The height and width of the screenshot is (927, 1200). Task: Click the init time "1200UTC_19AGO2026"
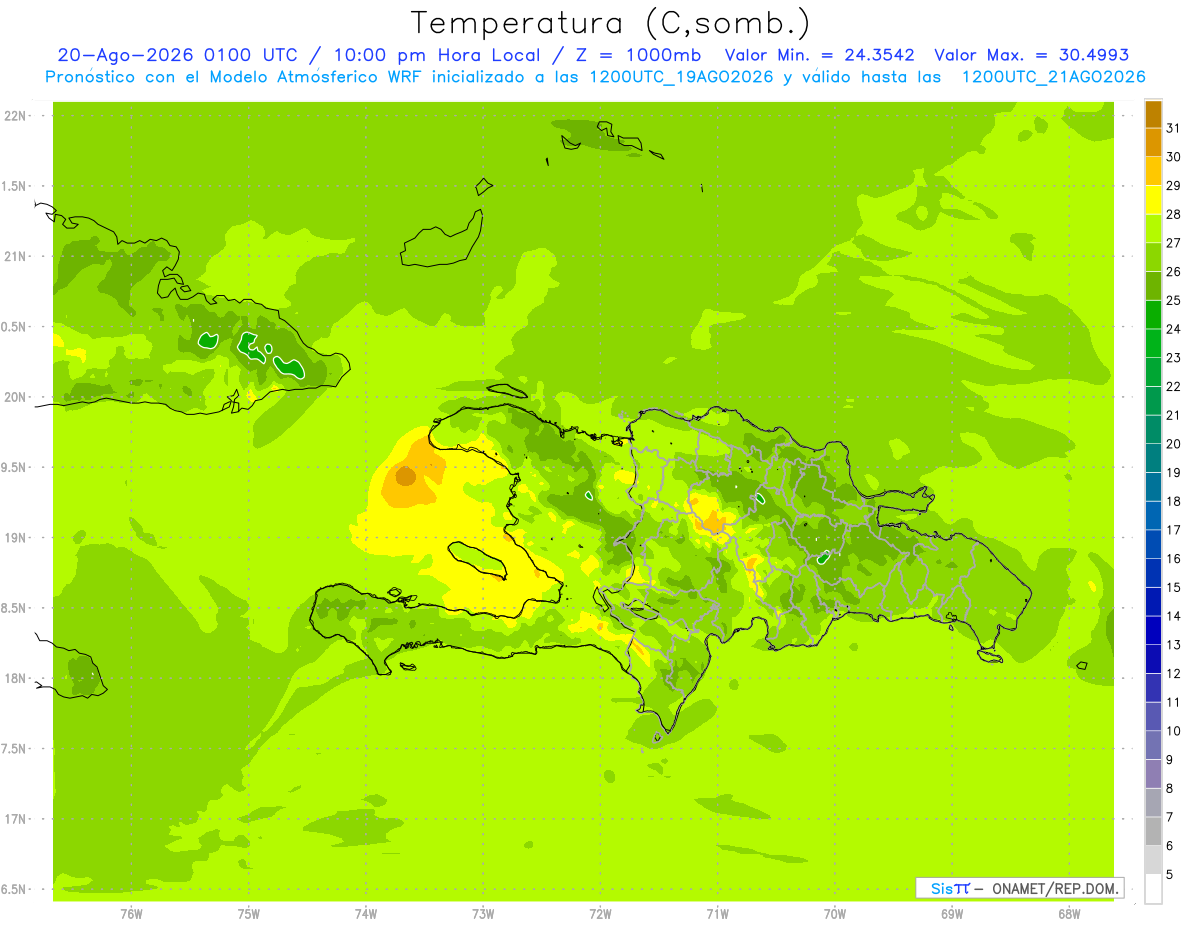click(x=680, y=77)
